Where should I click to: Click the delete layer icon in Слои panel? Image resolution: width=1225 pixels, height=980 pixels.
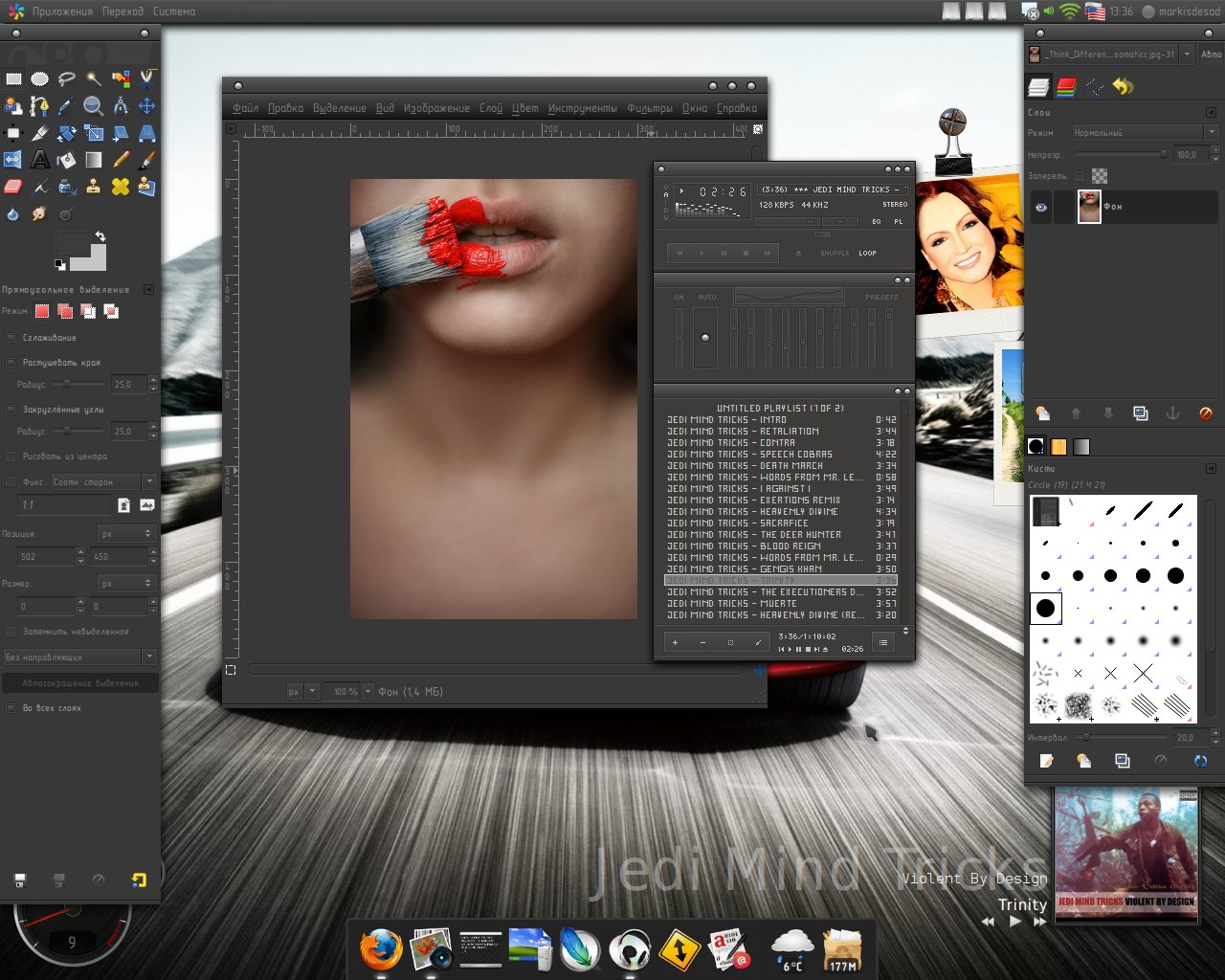(x=1206, y=413)
